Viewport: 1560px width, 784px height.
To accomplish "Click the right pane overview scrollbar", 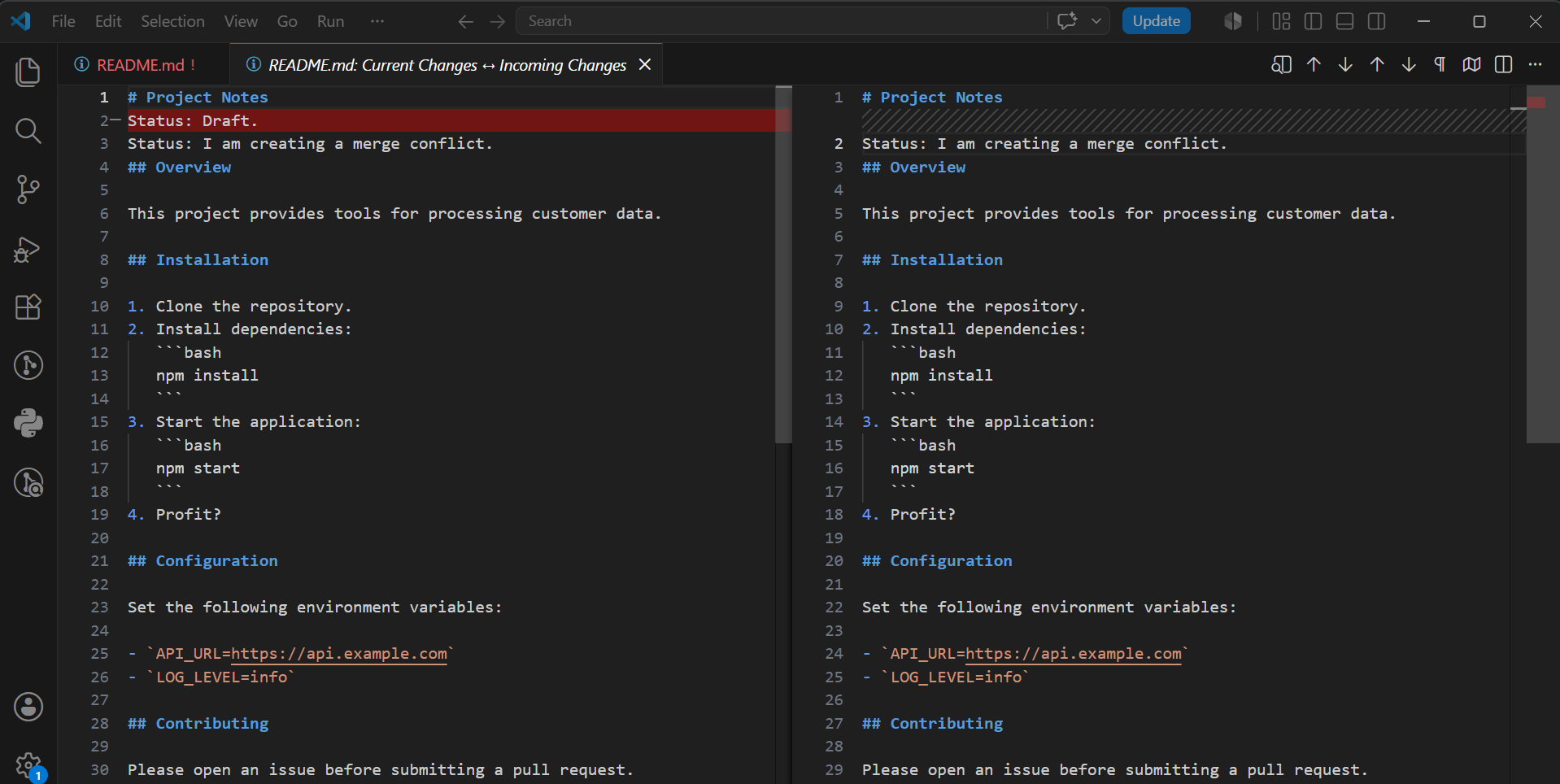I will click(x=1543, y=264).
